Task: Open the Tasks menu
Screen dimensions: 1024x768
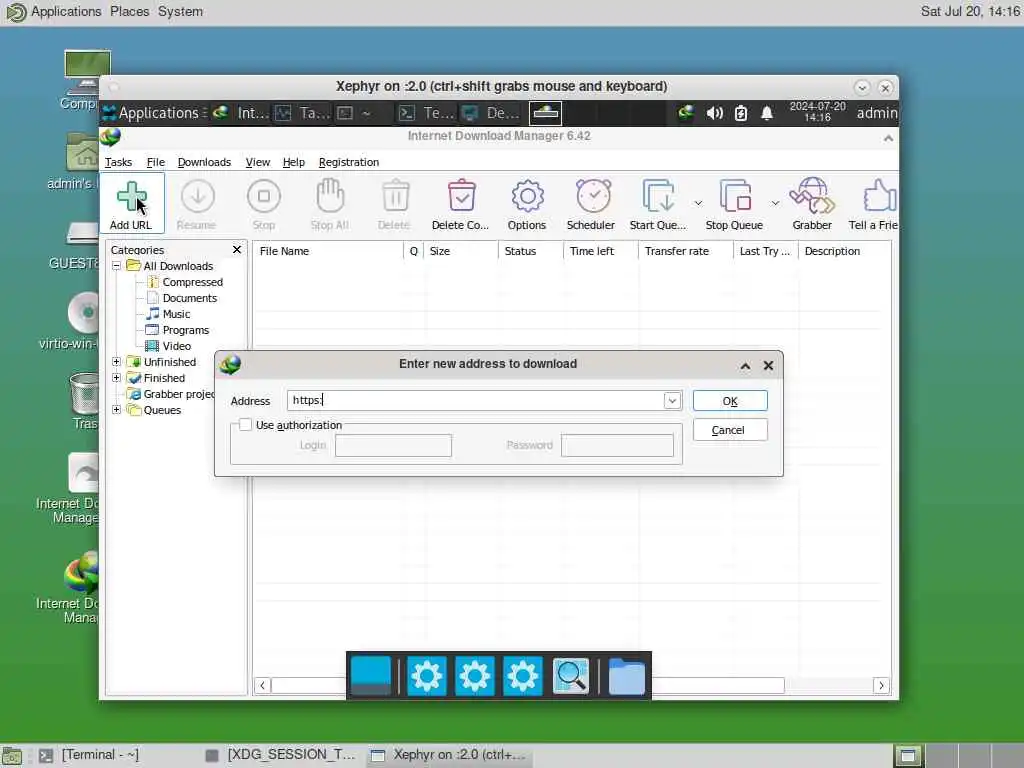Action: pos(118,162)
